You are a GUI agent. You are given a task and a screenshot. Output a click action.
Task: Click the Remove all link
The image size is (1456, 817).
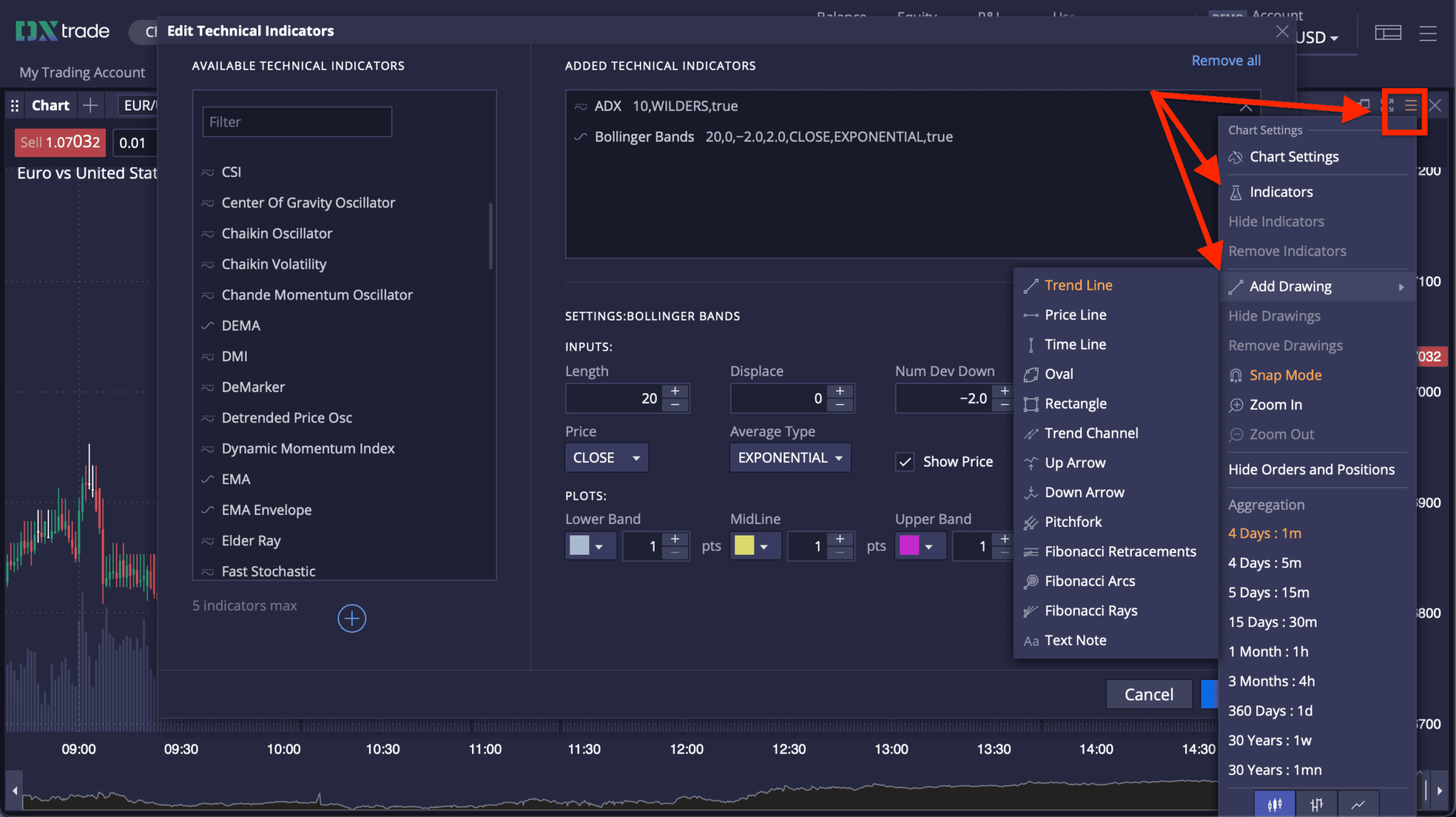[x=1225, y=60]
